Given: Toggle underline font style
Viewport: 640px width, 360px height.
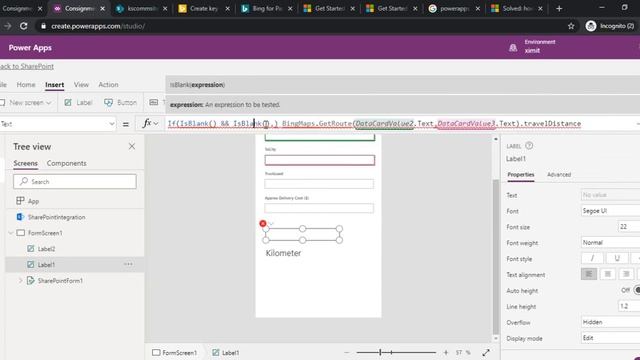Looking at the screenshot, I should [617, 258].
